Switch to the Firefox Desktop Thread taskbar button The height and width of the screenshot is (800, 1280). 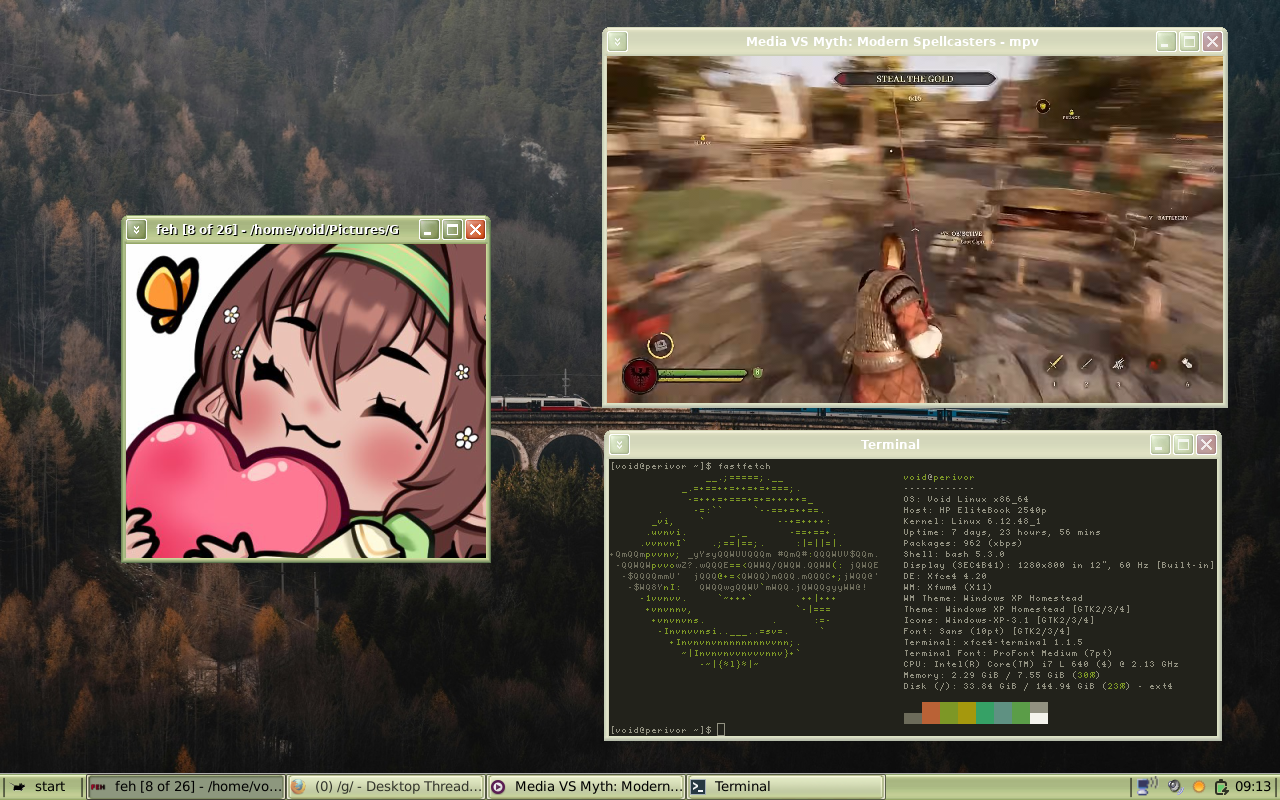pos(385,787)
